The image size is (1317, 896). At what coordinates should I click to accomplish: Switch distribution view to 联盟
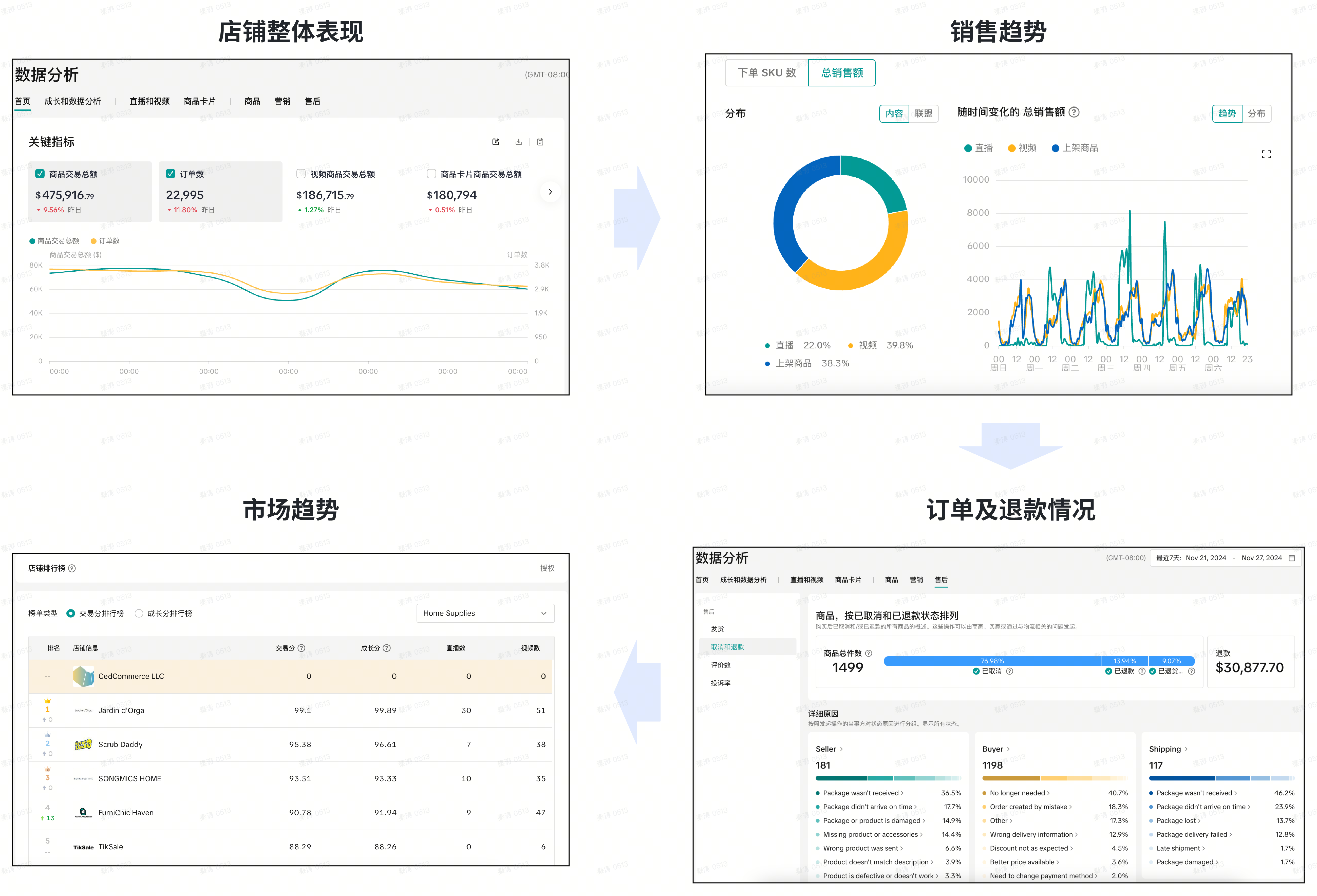pos(923,113)
